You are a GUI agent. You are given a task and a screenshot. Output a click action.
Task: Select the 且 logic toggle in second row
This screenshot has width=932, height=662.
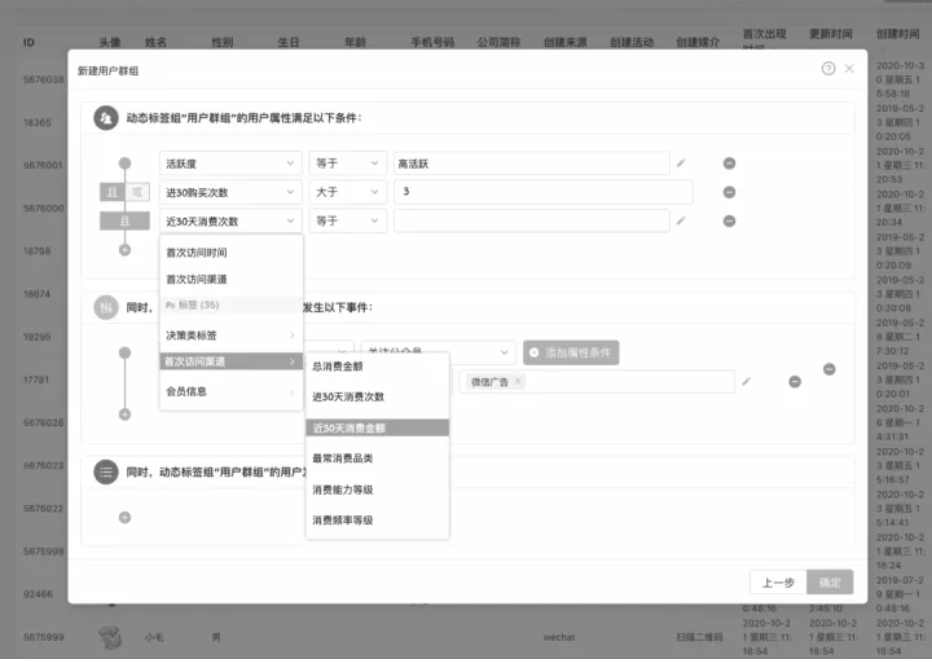[x=112, y=192]
